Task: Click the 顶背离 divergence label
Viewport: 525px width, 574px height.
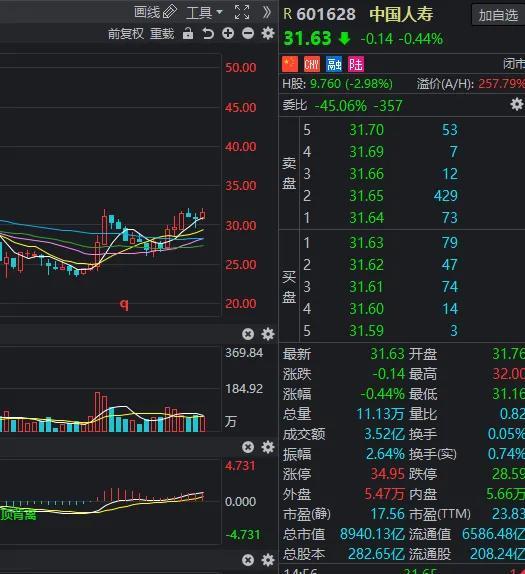Action: click(18, 514)
